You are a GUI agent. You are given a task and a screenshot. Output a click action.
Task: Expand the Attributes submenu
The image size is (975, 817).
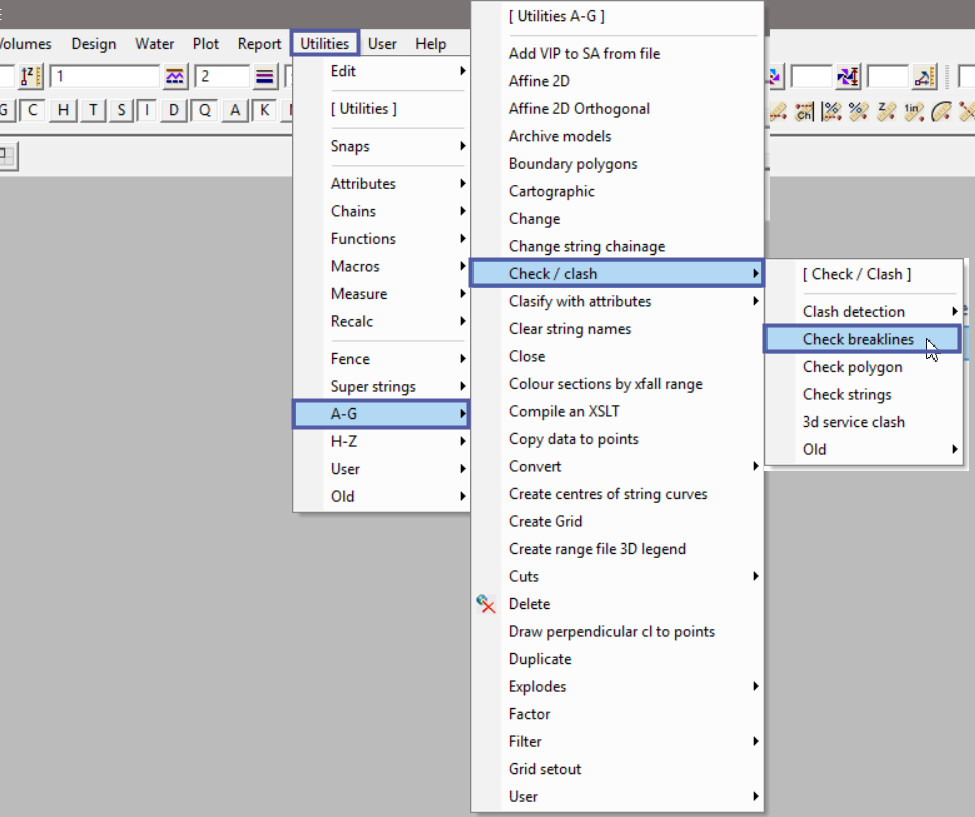point(382,183)
